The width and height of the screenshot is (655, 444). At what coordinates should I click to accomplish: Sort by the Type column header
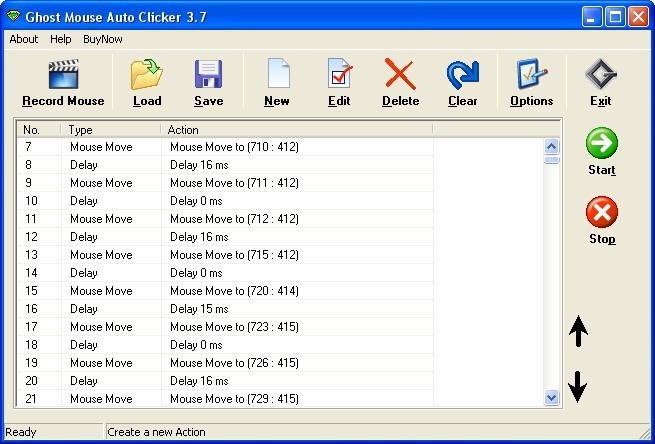point(111,130)
